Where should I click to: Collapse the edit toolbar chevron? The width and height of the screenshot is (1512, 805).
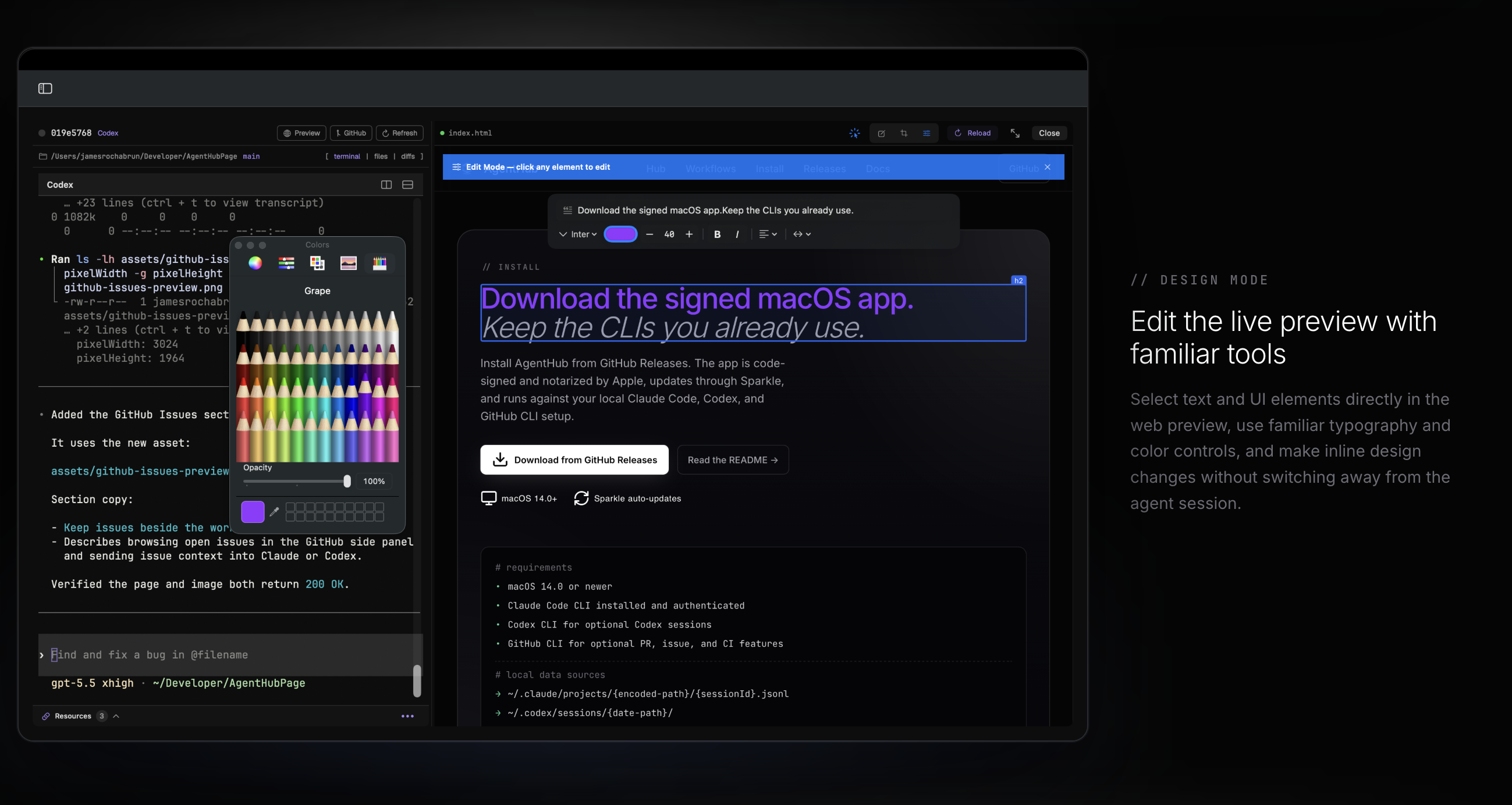pyautogui.click(x=563, y=234)
